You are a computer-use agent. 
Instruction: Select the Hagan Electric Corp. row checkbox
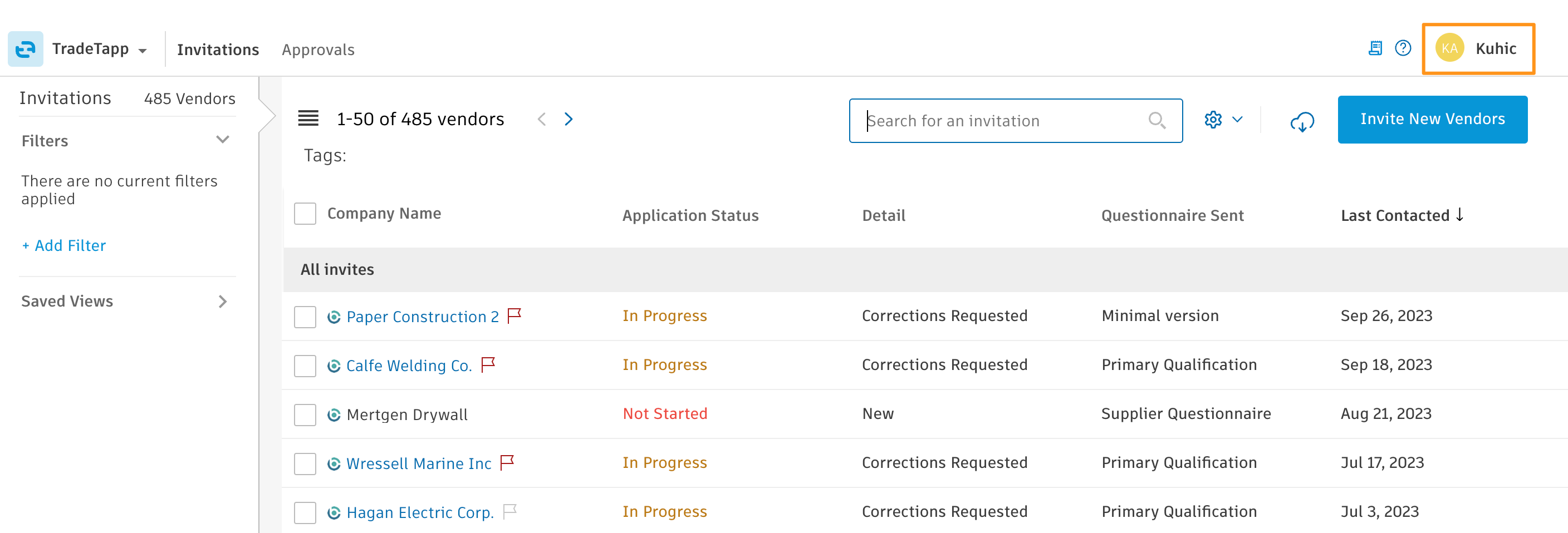305,513
